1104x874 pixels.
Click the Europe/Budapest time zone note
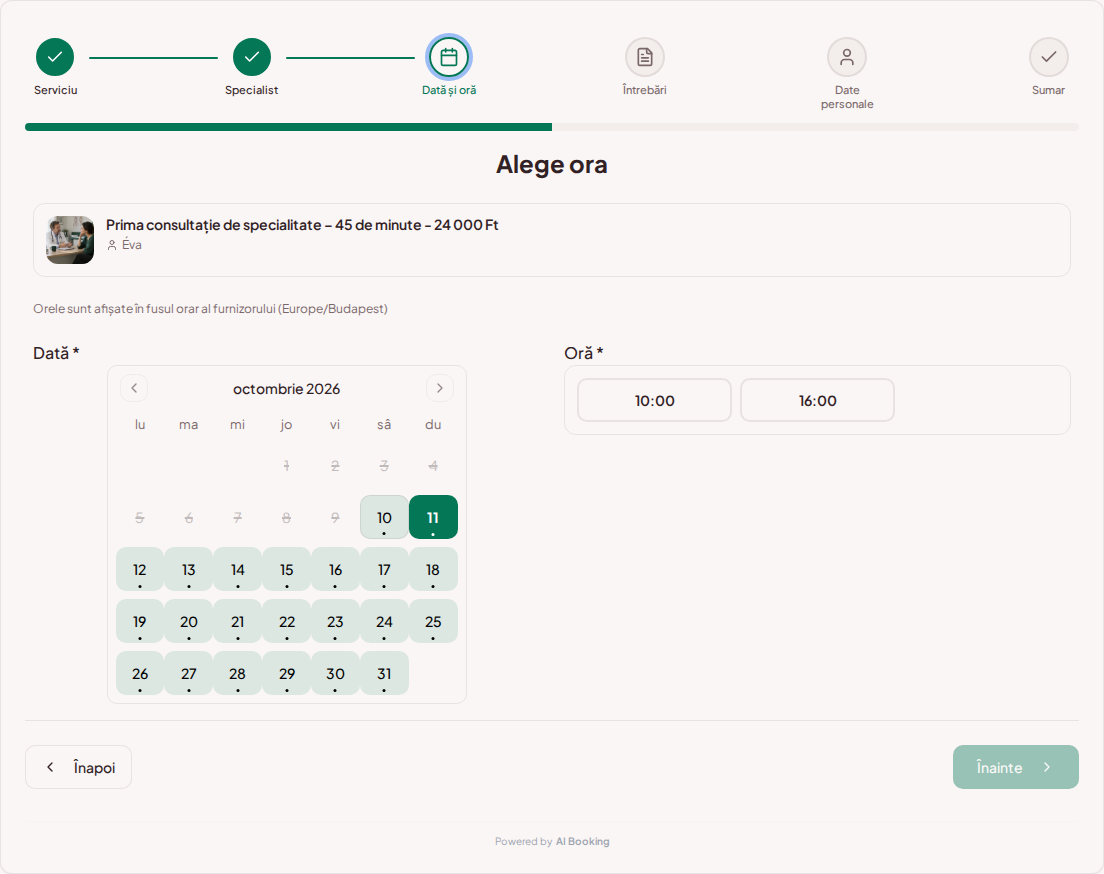coord(211,308)
